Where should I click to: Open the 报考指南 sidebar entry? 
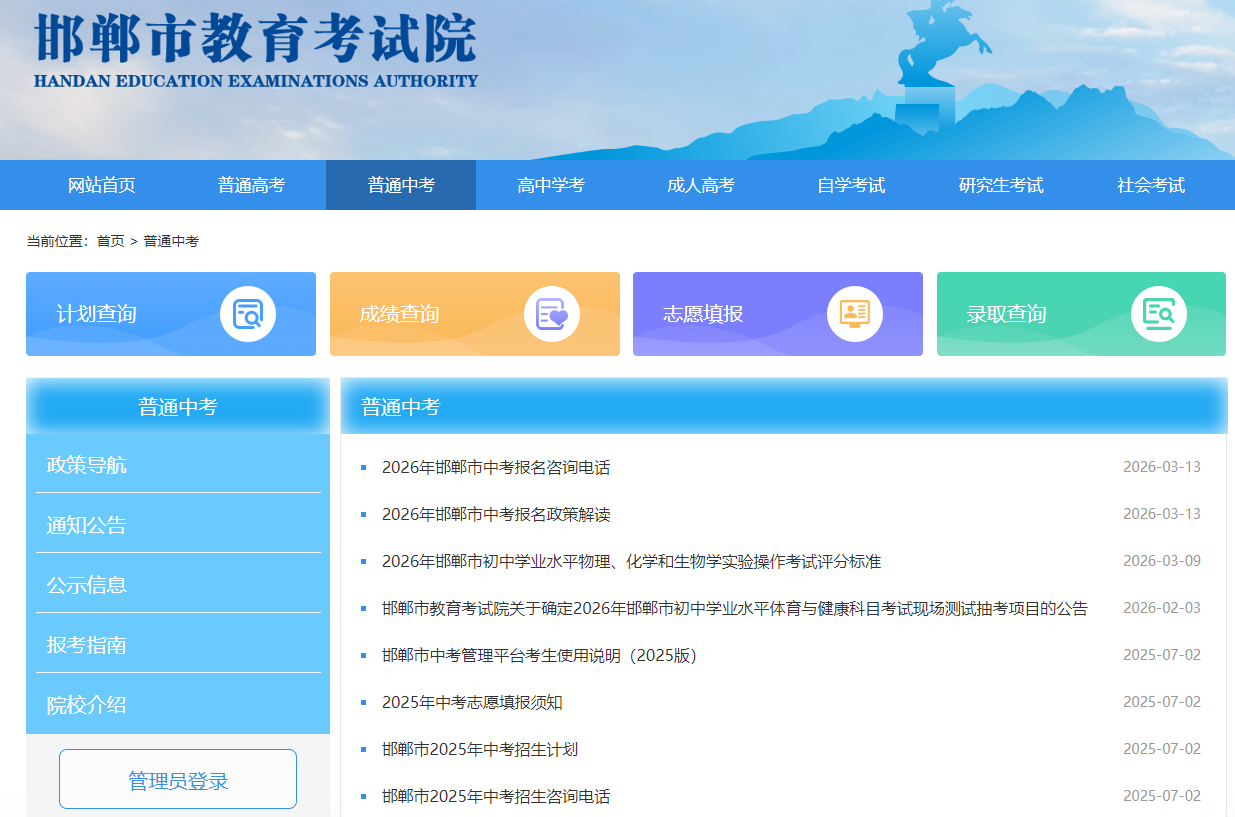click(x=87, y=645)
